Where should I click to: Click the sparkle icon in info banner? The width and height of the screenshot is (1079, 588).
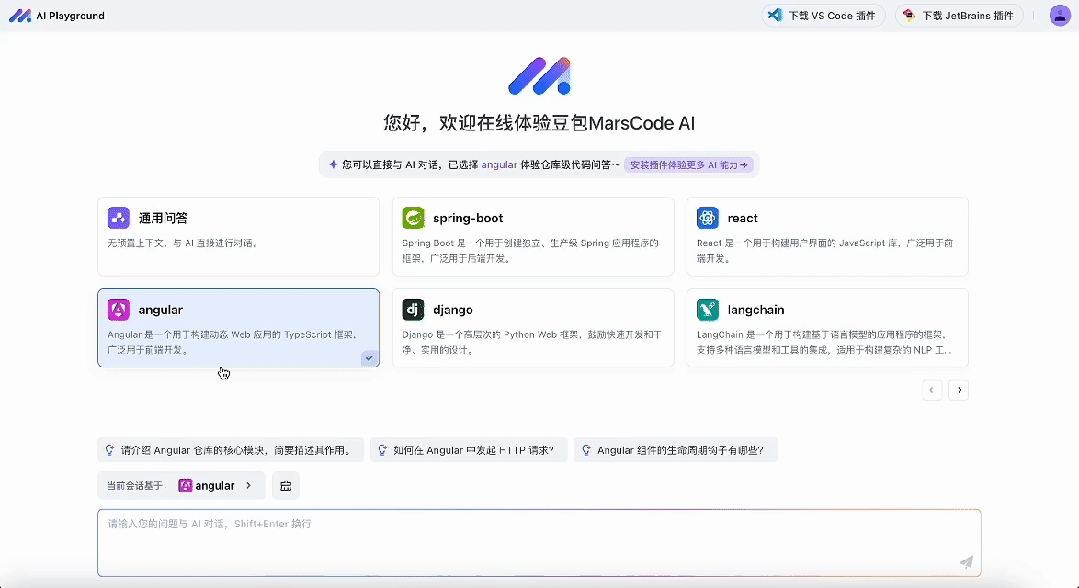[333, 165]
